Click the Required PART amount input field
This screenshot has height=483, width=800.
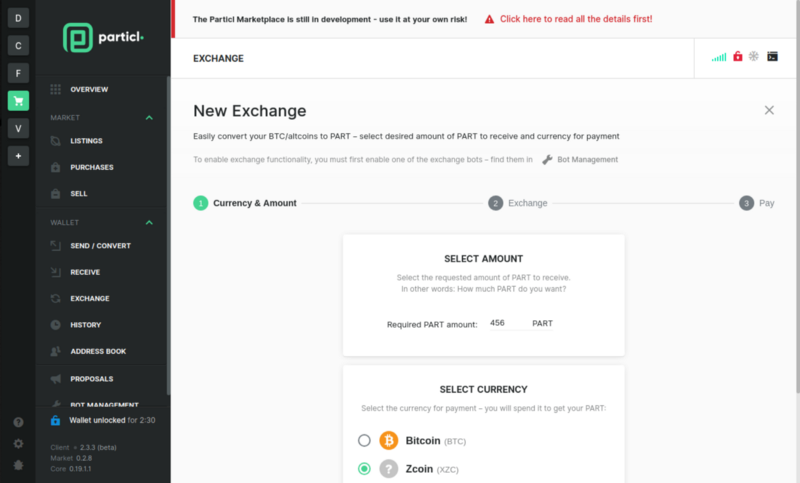tap(508, 323)
